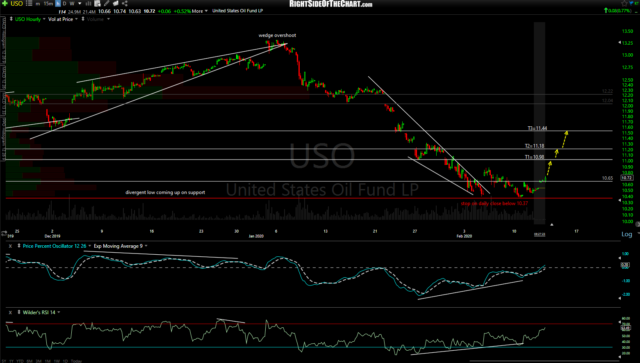Click reorder handle left of USO Hourly
640x363 pixels.
11,19
